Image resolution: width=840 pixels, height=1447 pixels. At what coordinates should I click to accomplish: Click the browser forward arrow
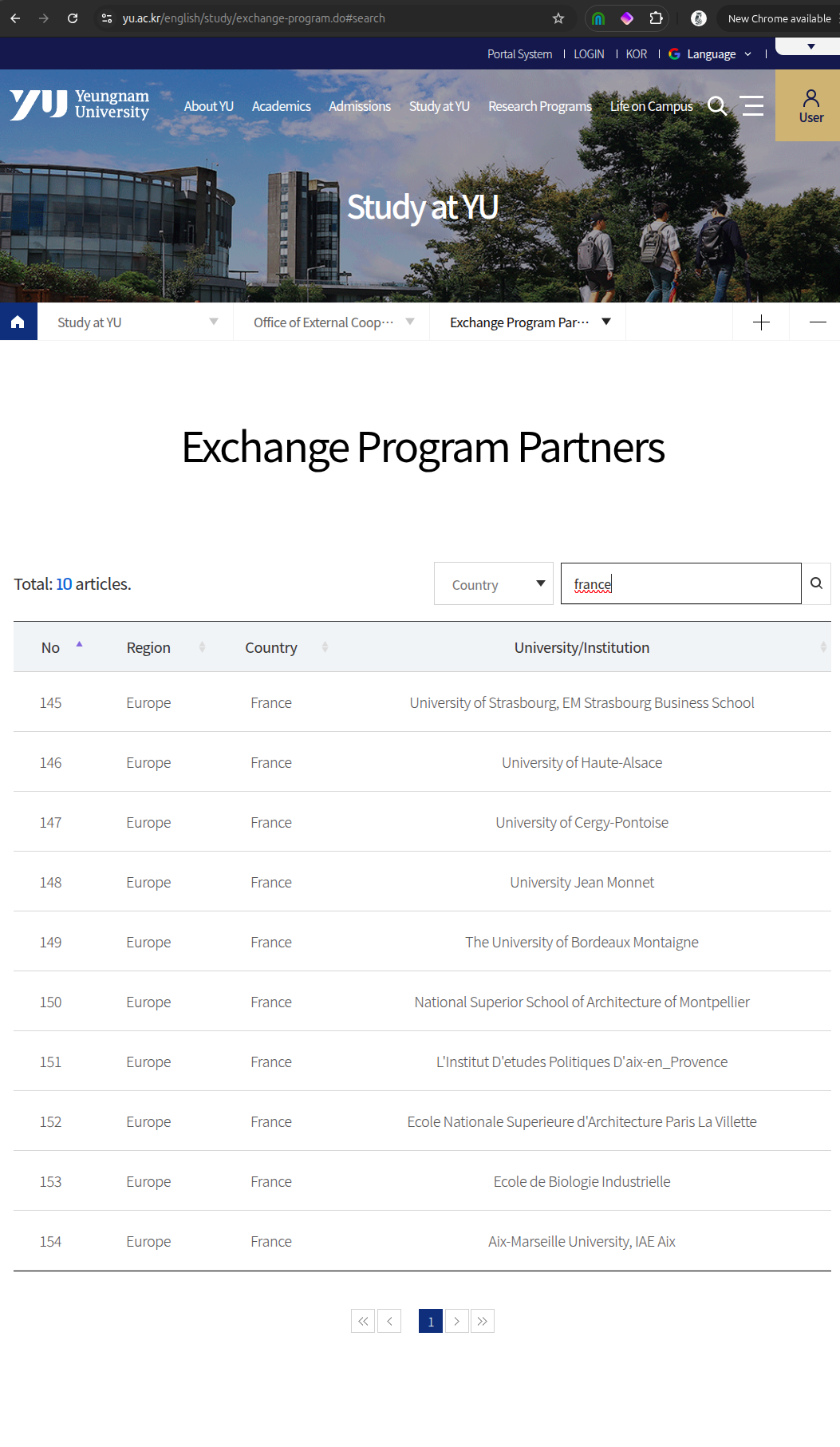(44, 18)
